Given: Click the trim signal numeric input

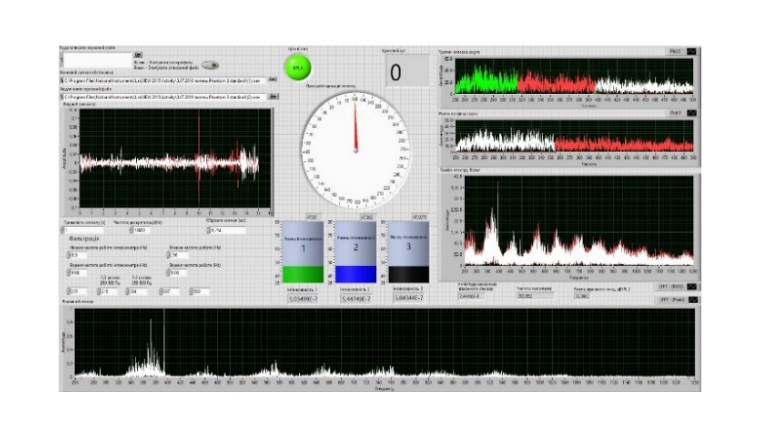Looking at the screenshot, I should [228, 230].
